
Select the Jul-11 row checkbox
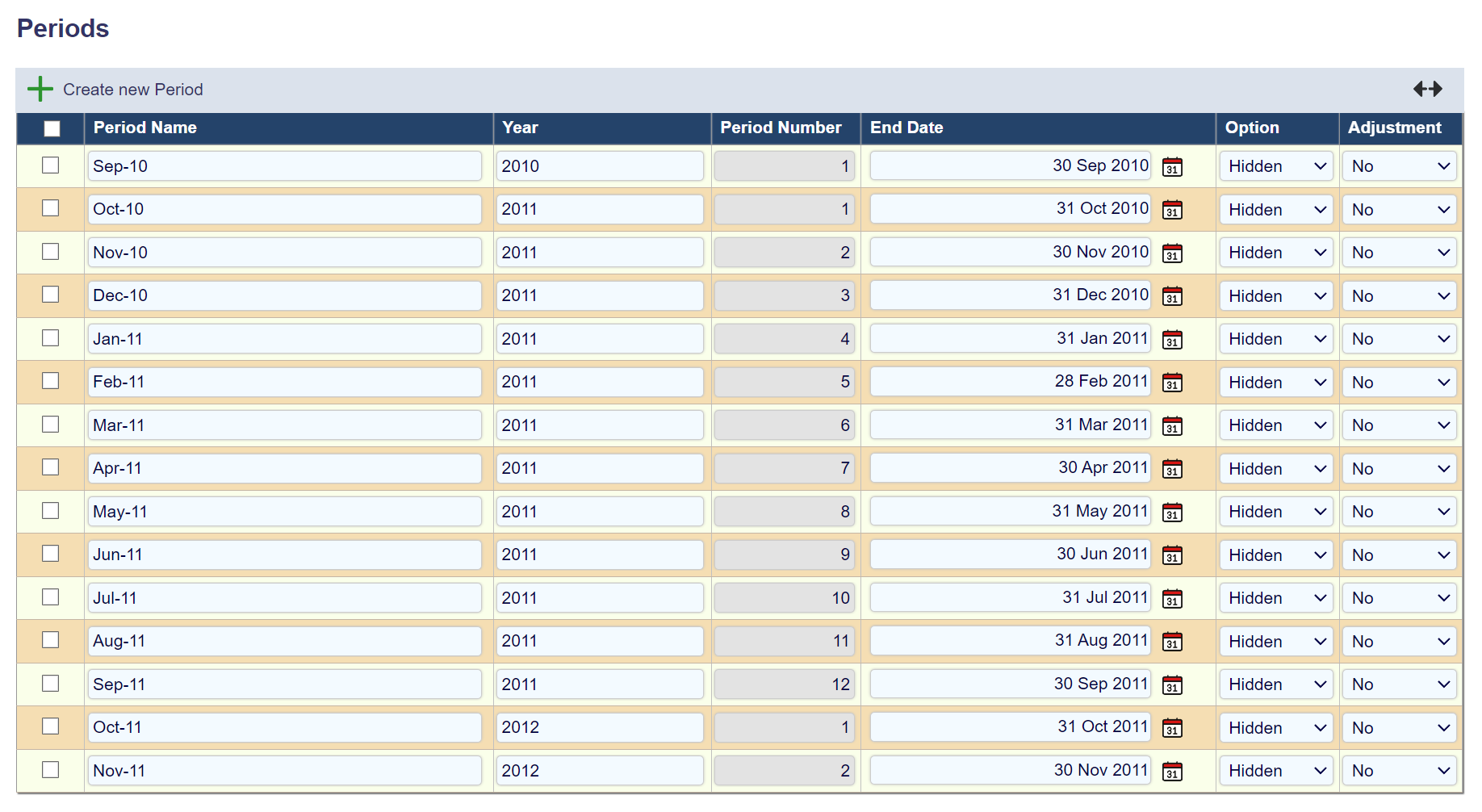[51, 597]
